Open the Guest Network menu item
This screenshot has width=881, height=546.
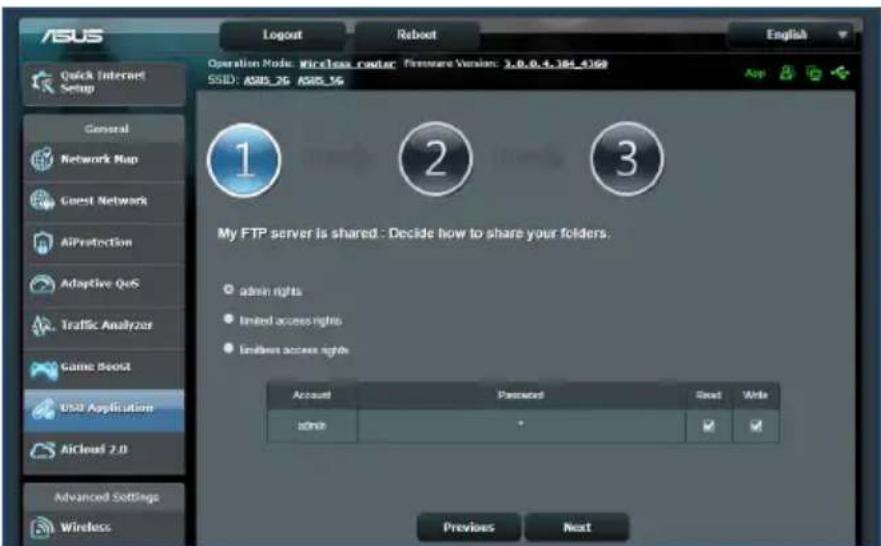click(x=104, y=201)
